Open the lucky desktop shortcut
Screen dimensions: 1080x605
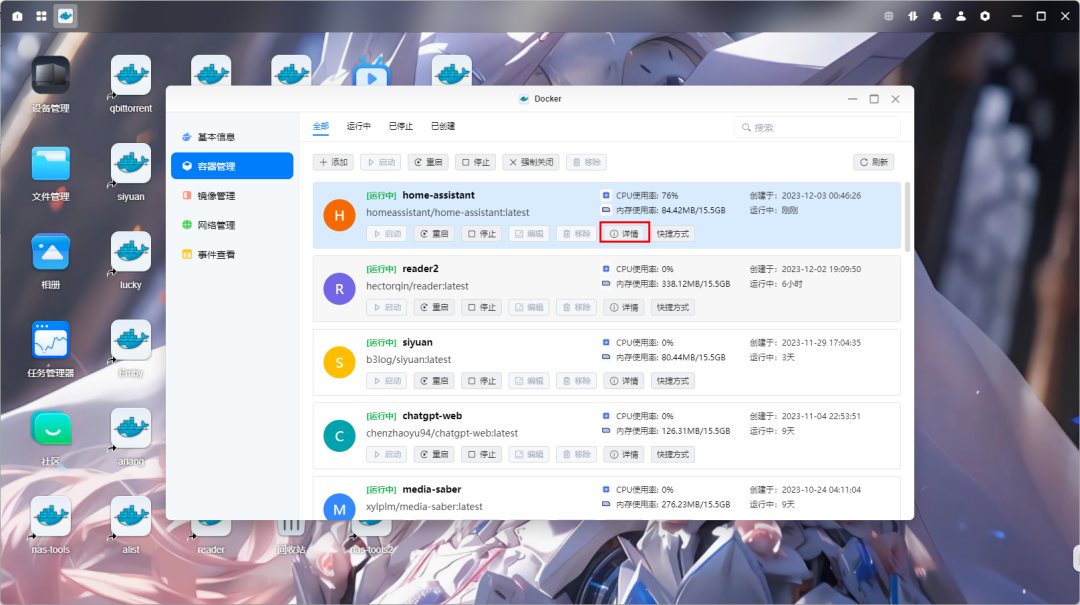point(130,252)
